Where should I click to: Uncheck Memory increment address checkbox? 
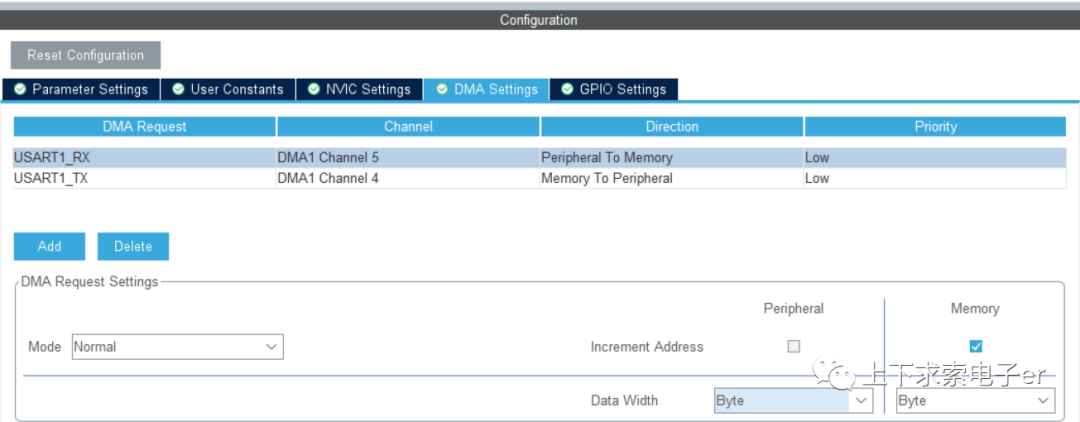[976, 346]
